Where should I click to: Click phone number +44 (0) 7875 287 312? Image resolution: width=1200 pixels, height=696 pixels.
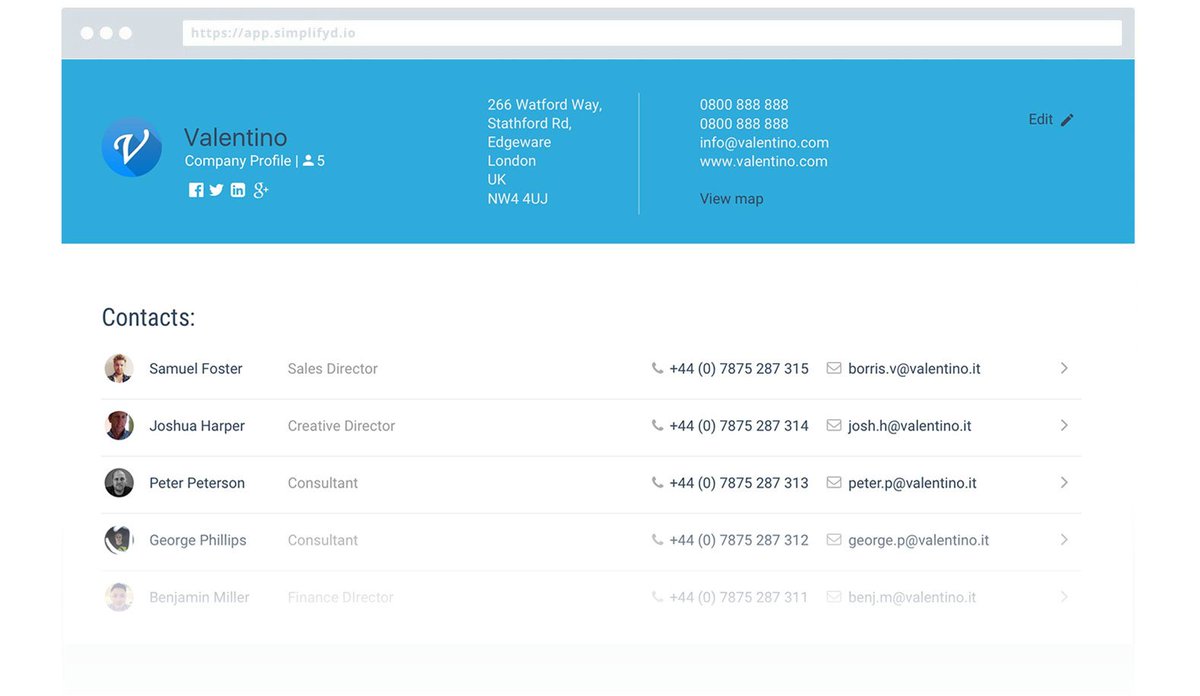click(739, 540)
